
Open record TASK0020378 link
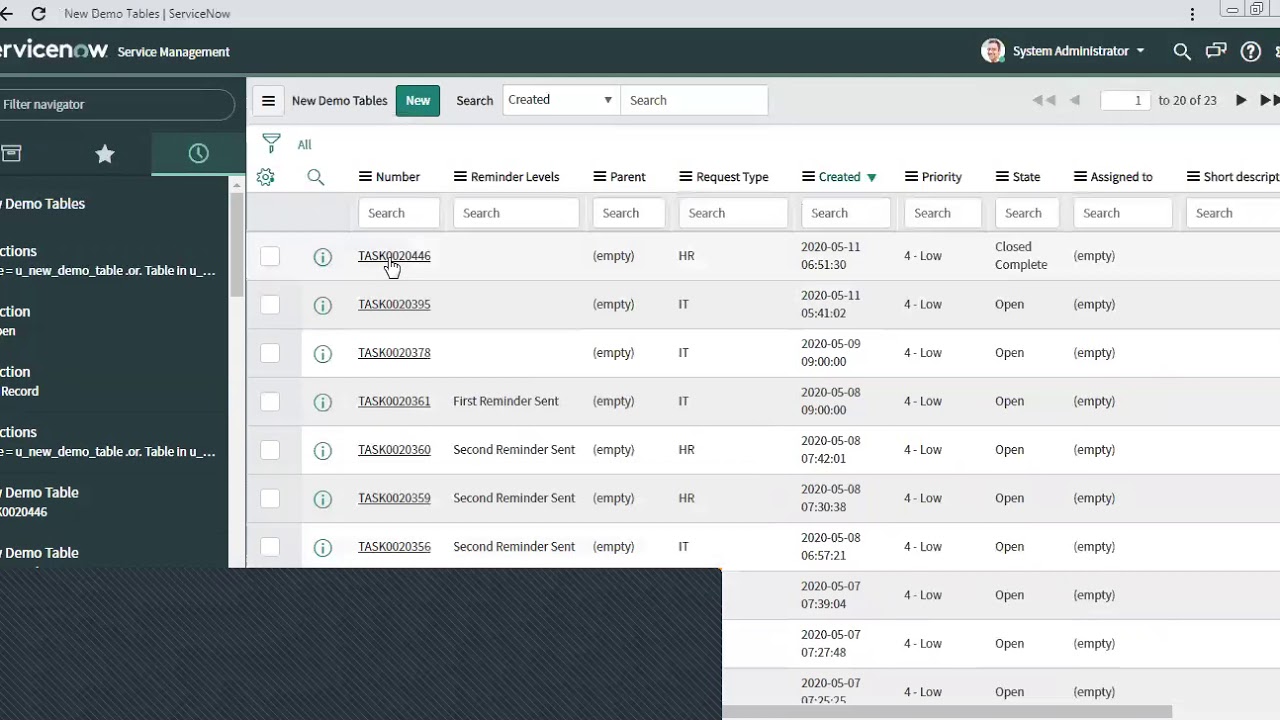coord(394,353)
